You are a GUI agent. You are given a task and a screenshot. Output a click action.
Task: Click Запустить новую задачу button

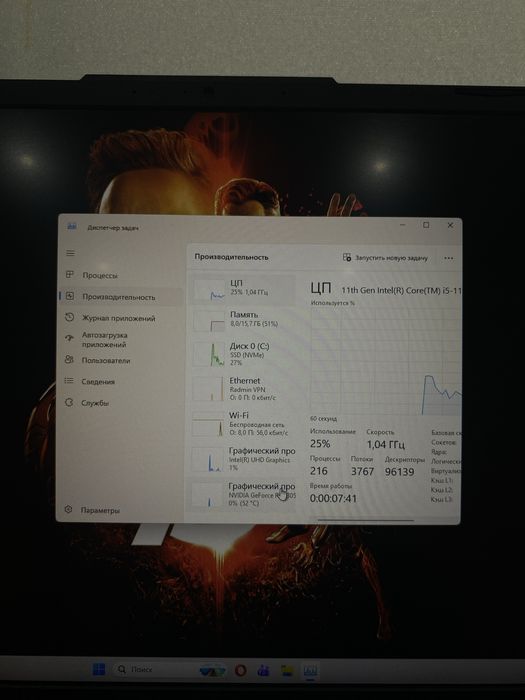(386, 258)
